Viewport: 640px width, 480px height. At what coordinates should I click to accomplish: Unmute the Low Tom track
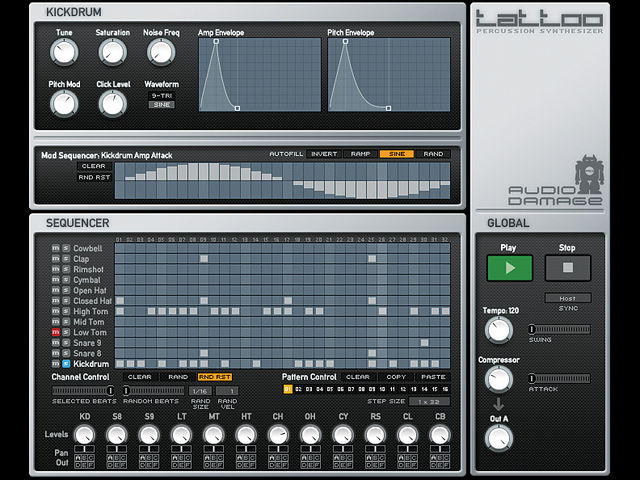56,332
